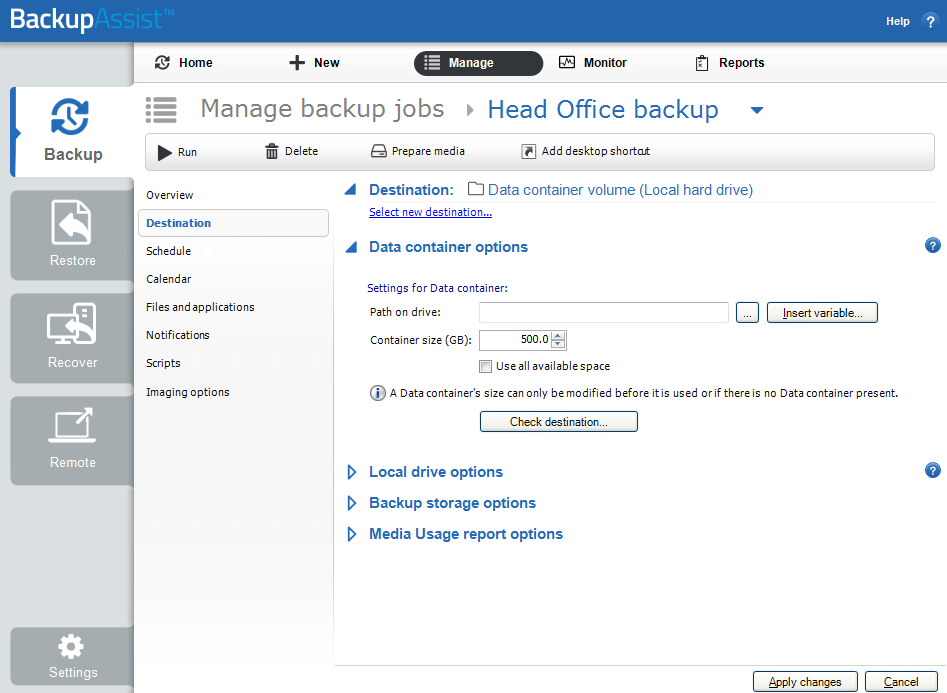The height and width of the screenshot is (693, 947).
Task: Open help for Local drive options
Action: (x=933, y=470)
